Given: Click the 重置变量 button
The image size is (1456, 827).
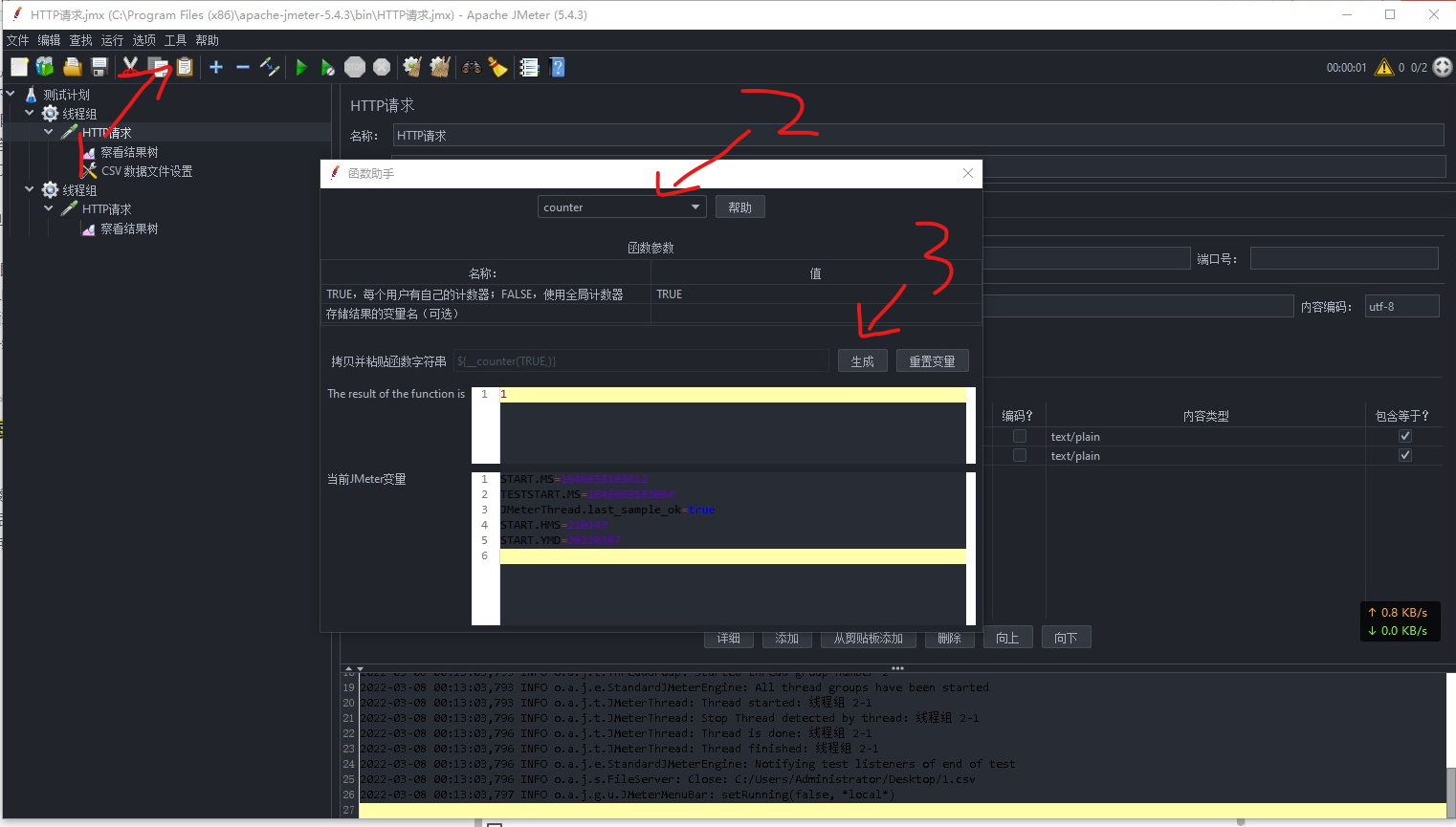Looking at the screenshot, I should 933,361.
